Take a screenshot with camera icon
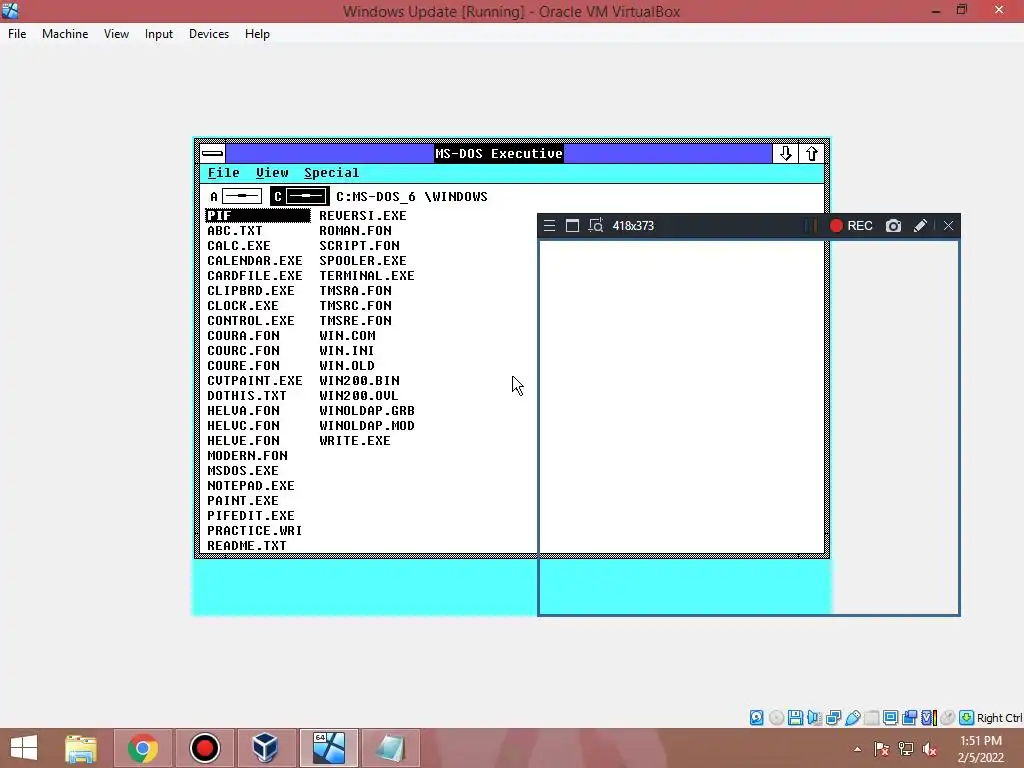Viewport: 1024px width, 768px height. pyautogui.click(x=893, y=226)
